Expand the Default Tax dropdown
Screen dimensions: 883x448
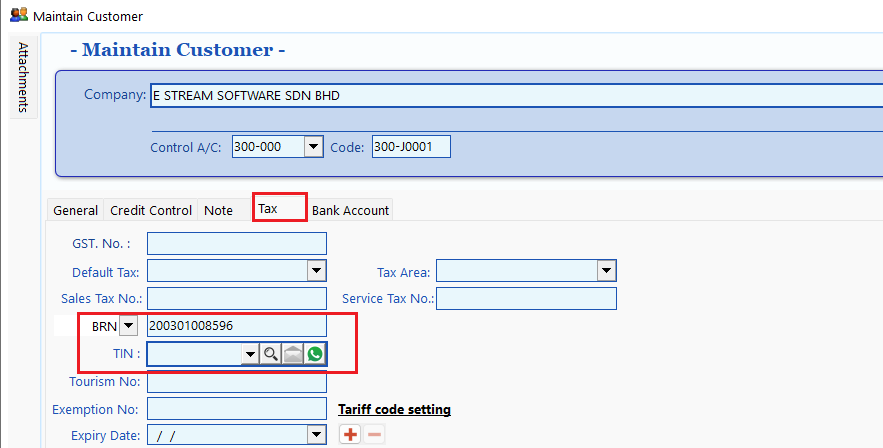click(316, 271)
